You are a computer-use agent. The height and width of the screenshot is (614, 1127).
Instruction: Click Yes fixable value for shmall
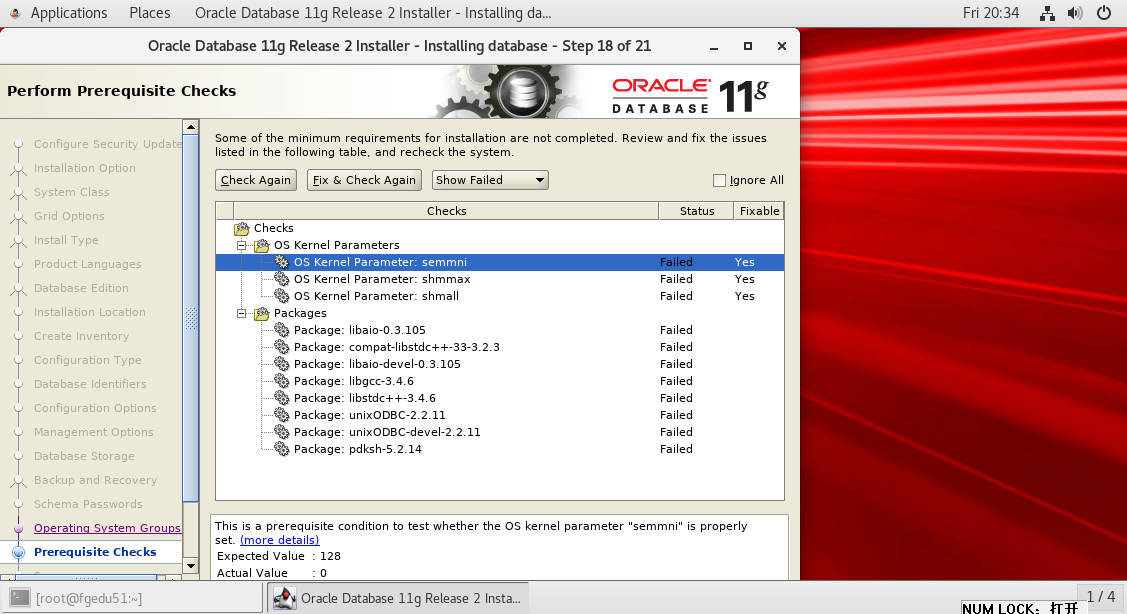pos(745,296)
